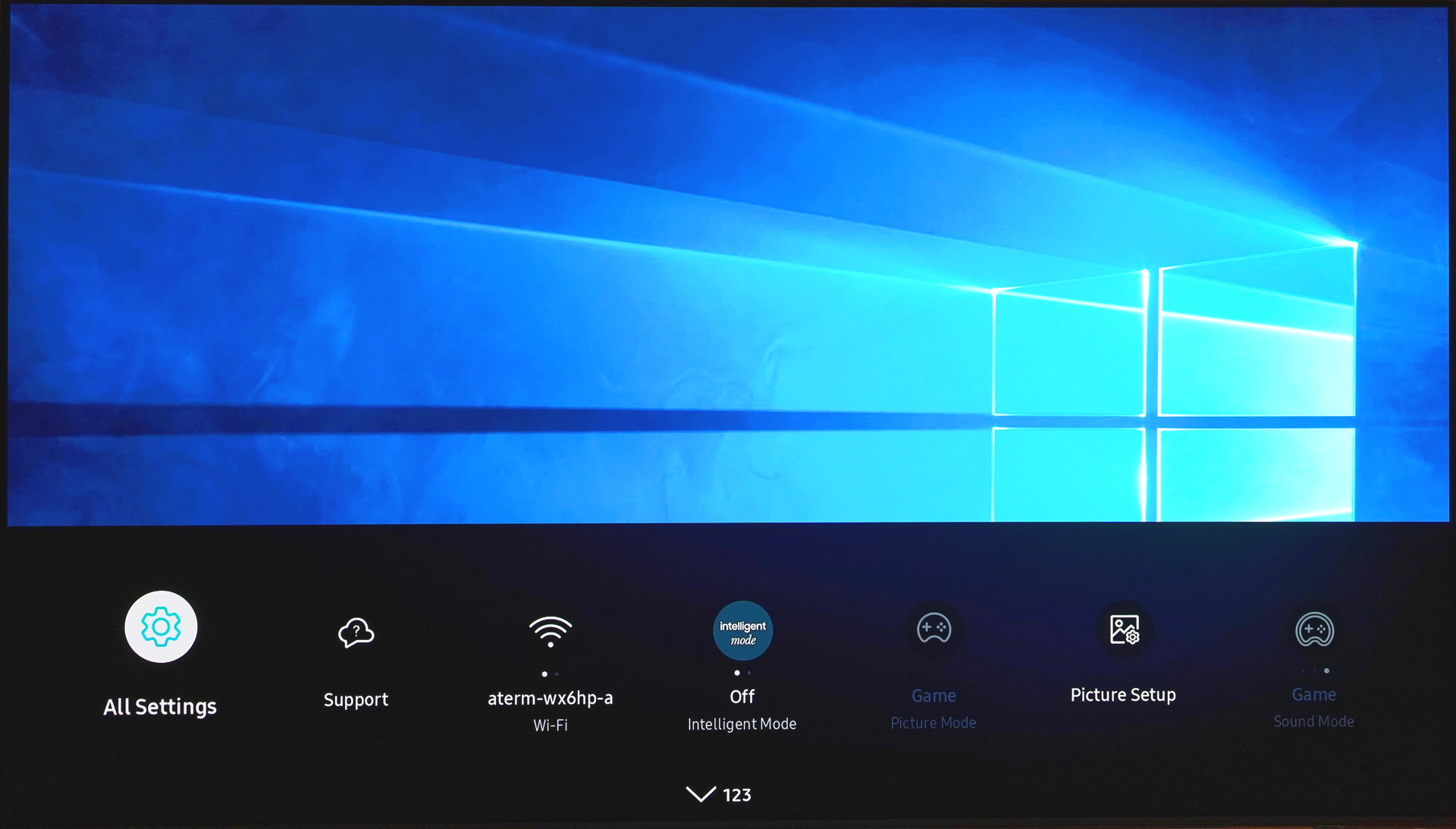Click the 123 number label

click(x=736, y=795)
